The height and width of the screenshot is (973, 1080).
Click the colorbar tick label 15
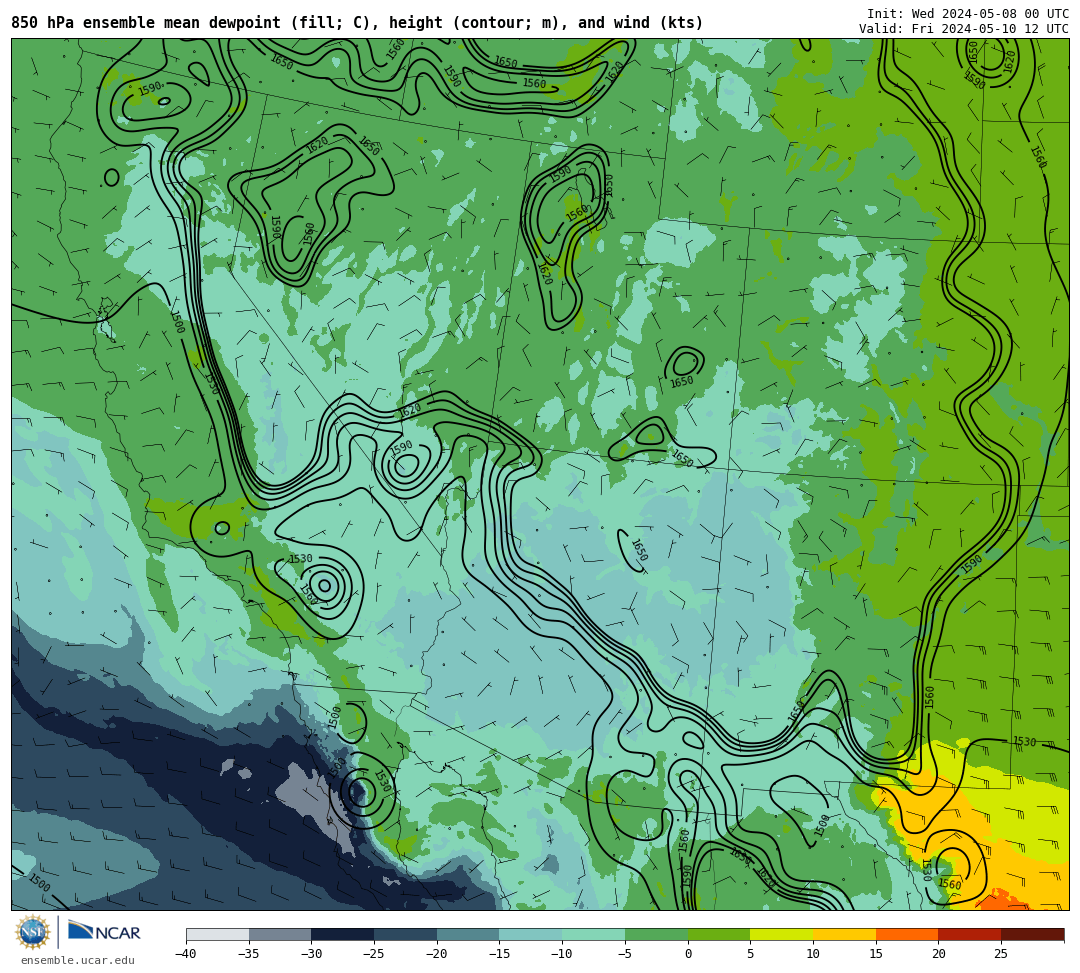pos(876,954)
